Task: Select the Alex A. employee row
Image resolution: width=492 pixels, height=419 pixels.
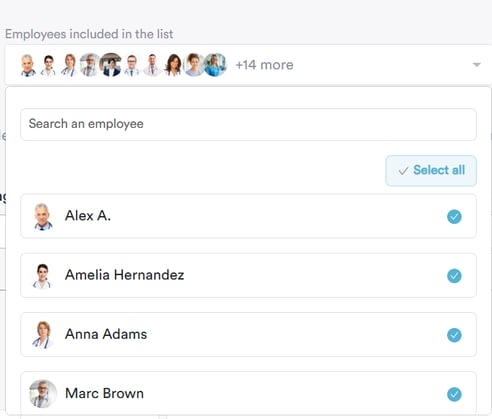Action: tap(248, 216)
